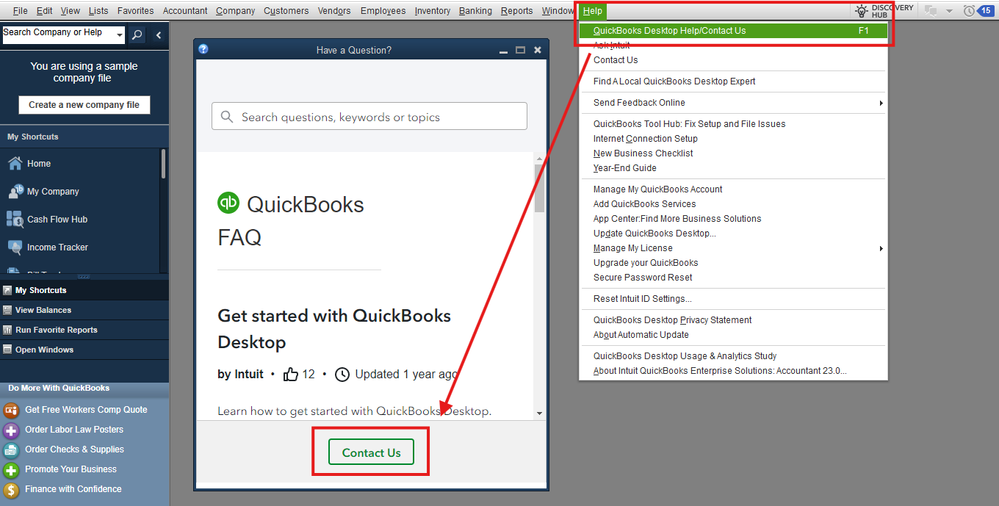Expand the Manage My License submenu arrow

tap(881, 248)
